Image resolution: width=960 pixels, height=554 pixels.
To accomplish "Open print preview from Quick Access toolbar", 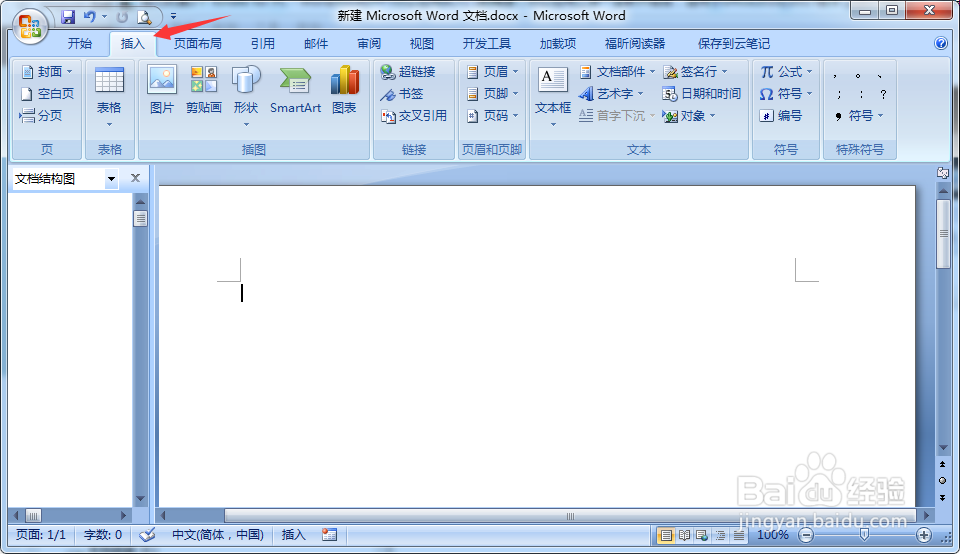I will coord(144,17).
